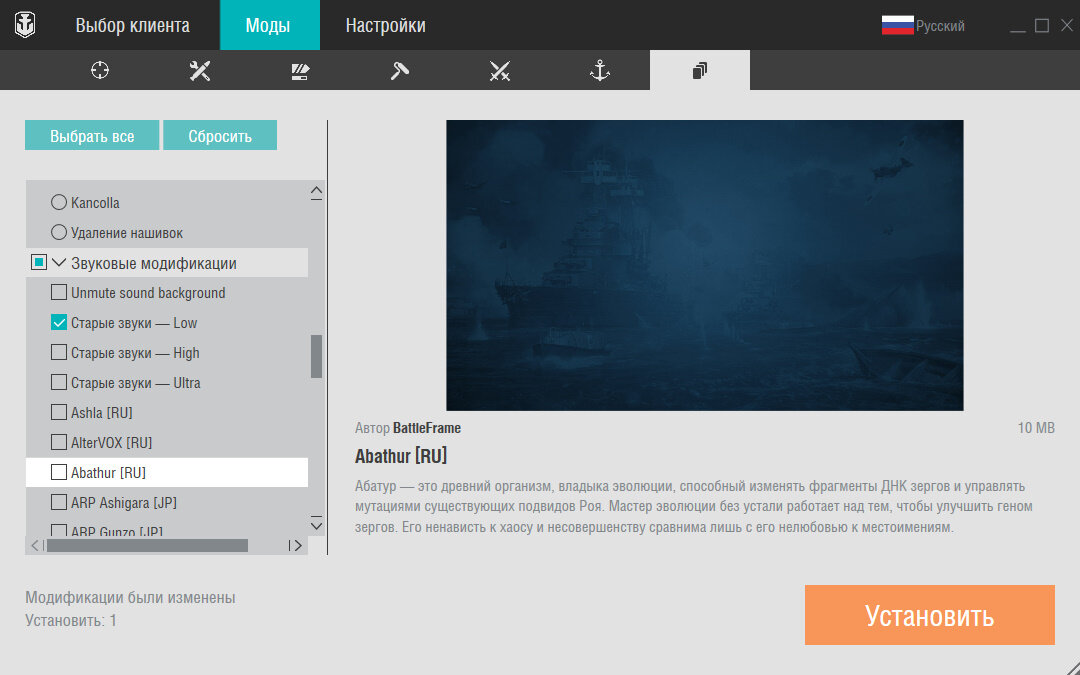Open the interface editing mods tab
1080x675 pixels.
coord(300,70)
